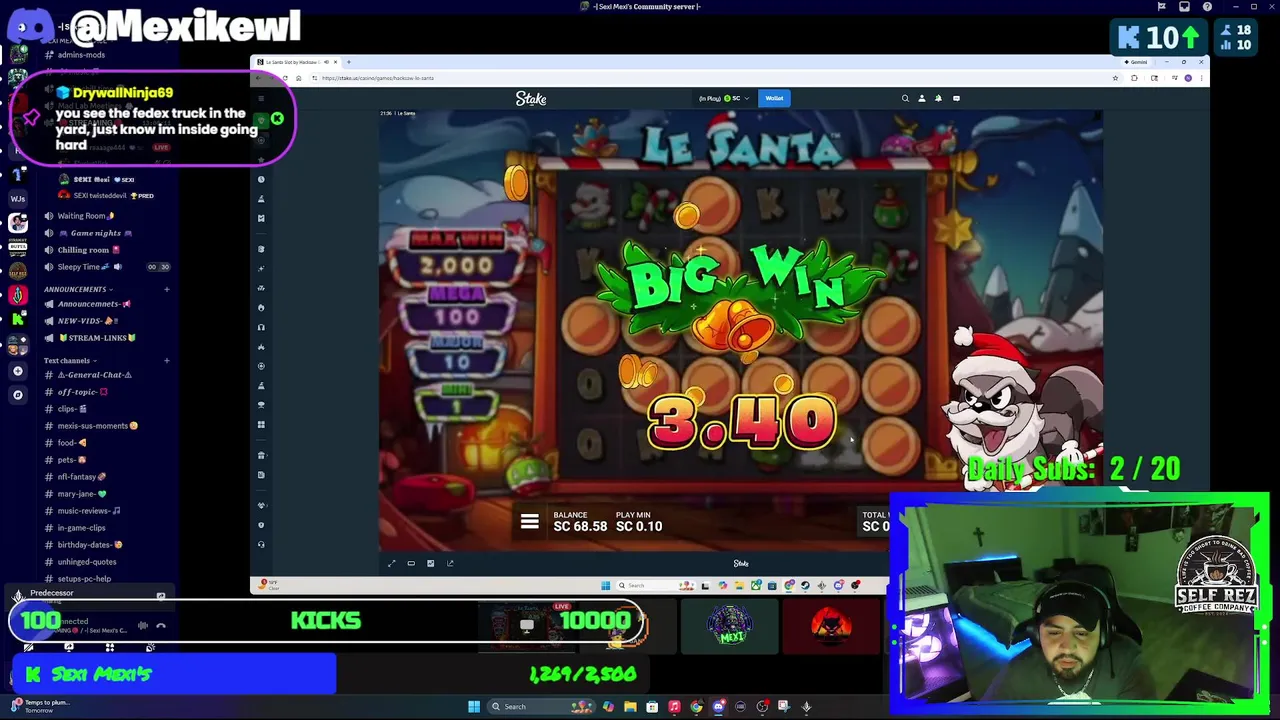This screenshot has width=1280, height=720.
Task: Open the Stake chat bubble icon
Action: click(x=956, y=98)
